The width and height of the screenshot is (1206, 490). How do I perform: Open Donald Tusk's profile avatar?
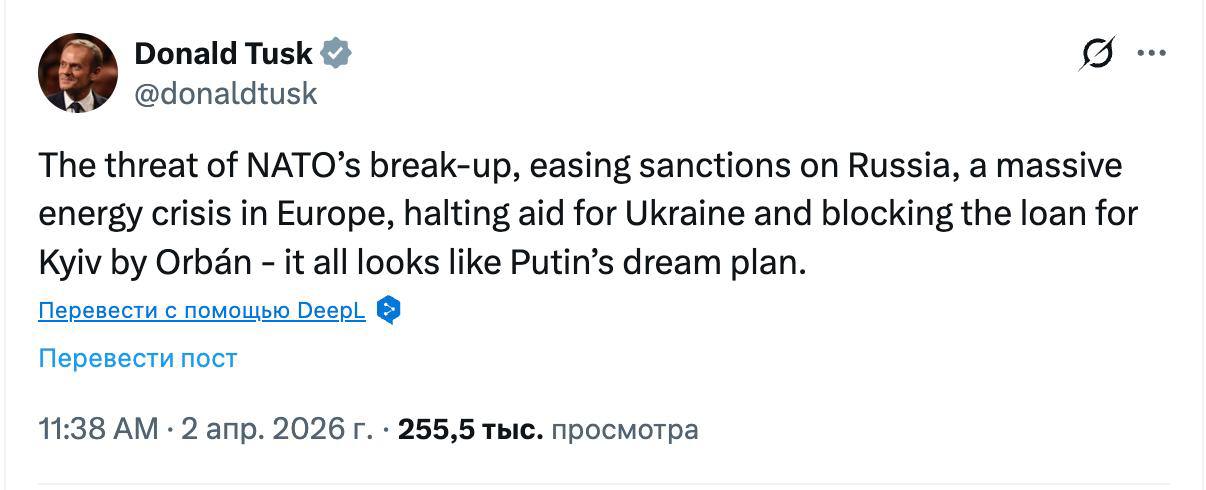tap(78, 73)
